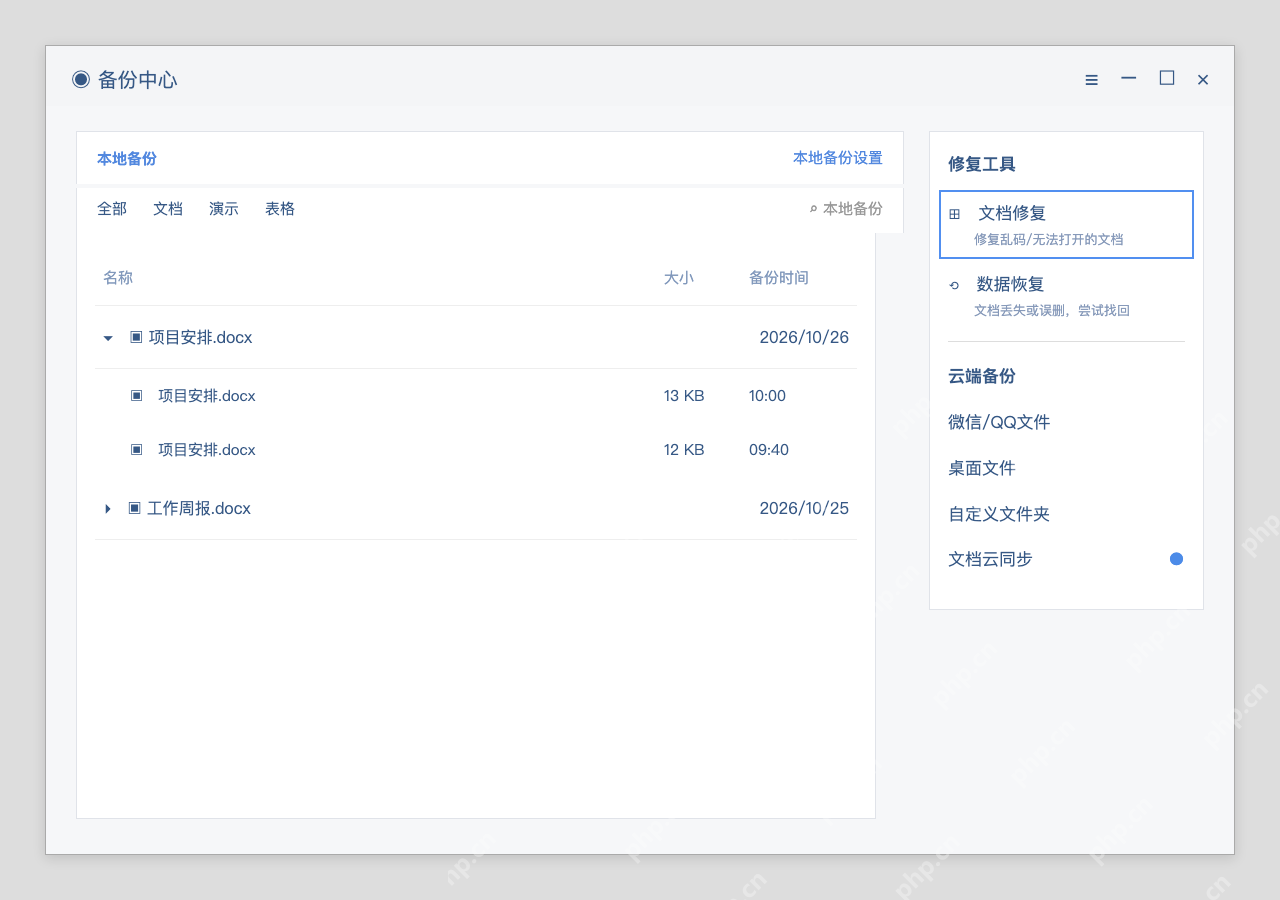
Task: Open the hamburger menu in title bar
Action: pyautogui.click(x=1091, y=80)
